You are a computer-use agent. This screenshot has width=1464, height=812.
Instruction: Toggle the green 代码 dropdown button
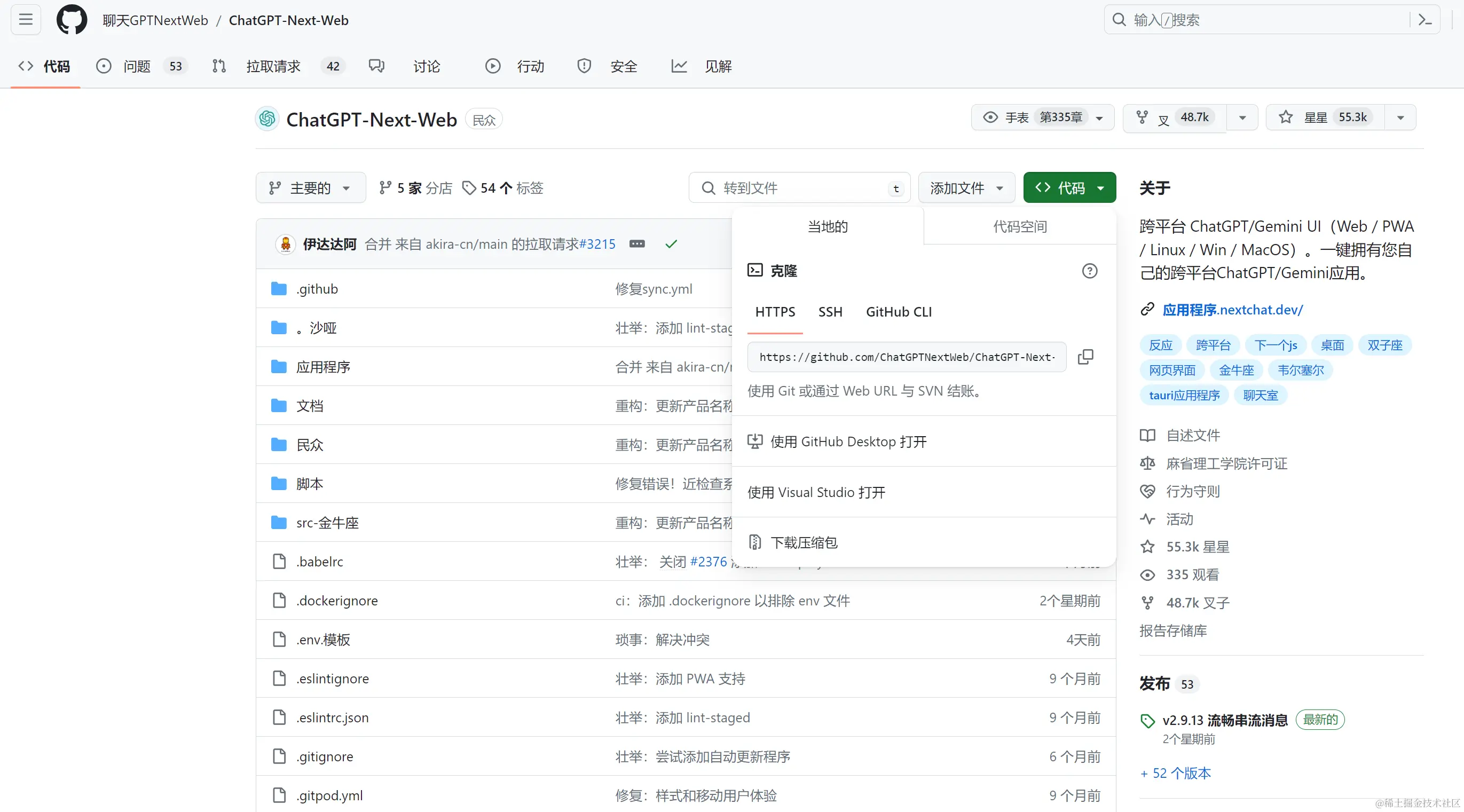tap(1069, 187)
